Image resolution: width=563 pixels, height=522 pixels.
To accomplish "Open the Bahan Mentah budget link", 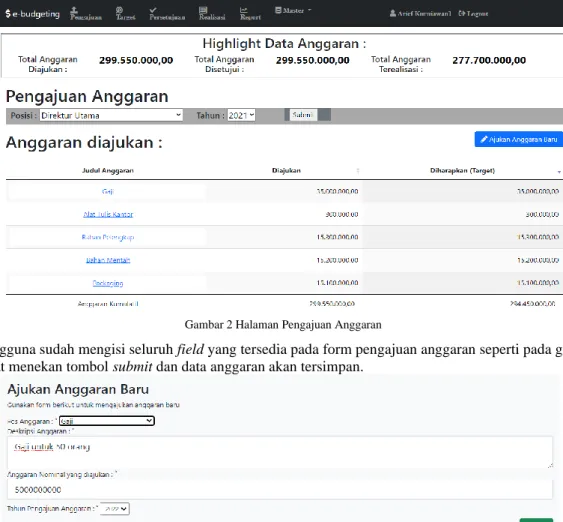I will click(108, 260).
